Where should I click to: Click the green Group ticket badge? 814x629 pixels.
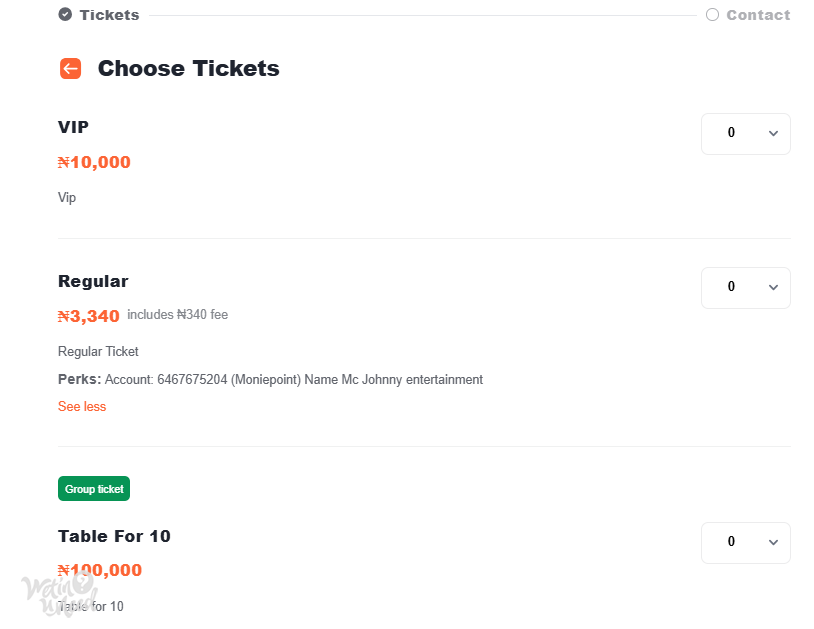pyautogui.click(x=93, y=488)
